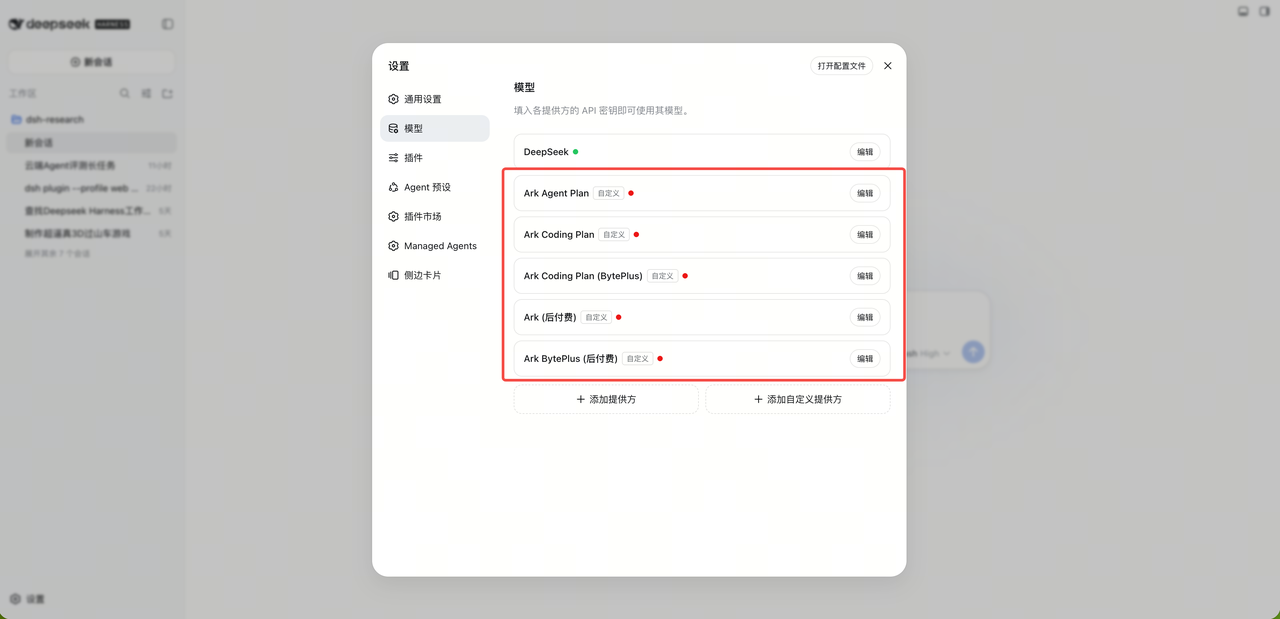Screen dimensions: 1280x619
Task: Select the highlighted 新会话 conversation entry
Action: point(91,143)
